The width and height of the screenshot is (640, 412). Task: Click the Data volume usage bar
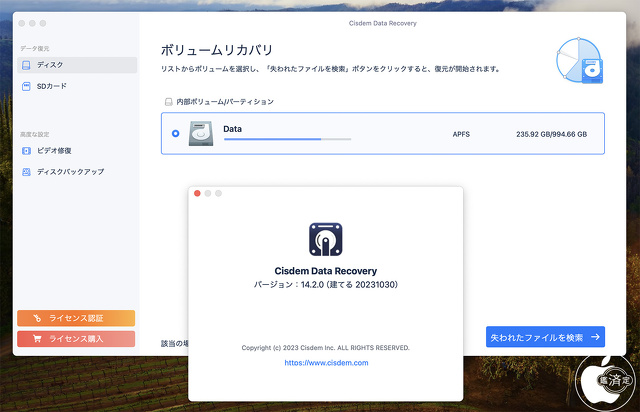[287, 139]
